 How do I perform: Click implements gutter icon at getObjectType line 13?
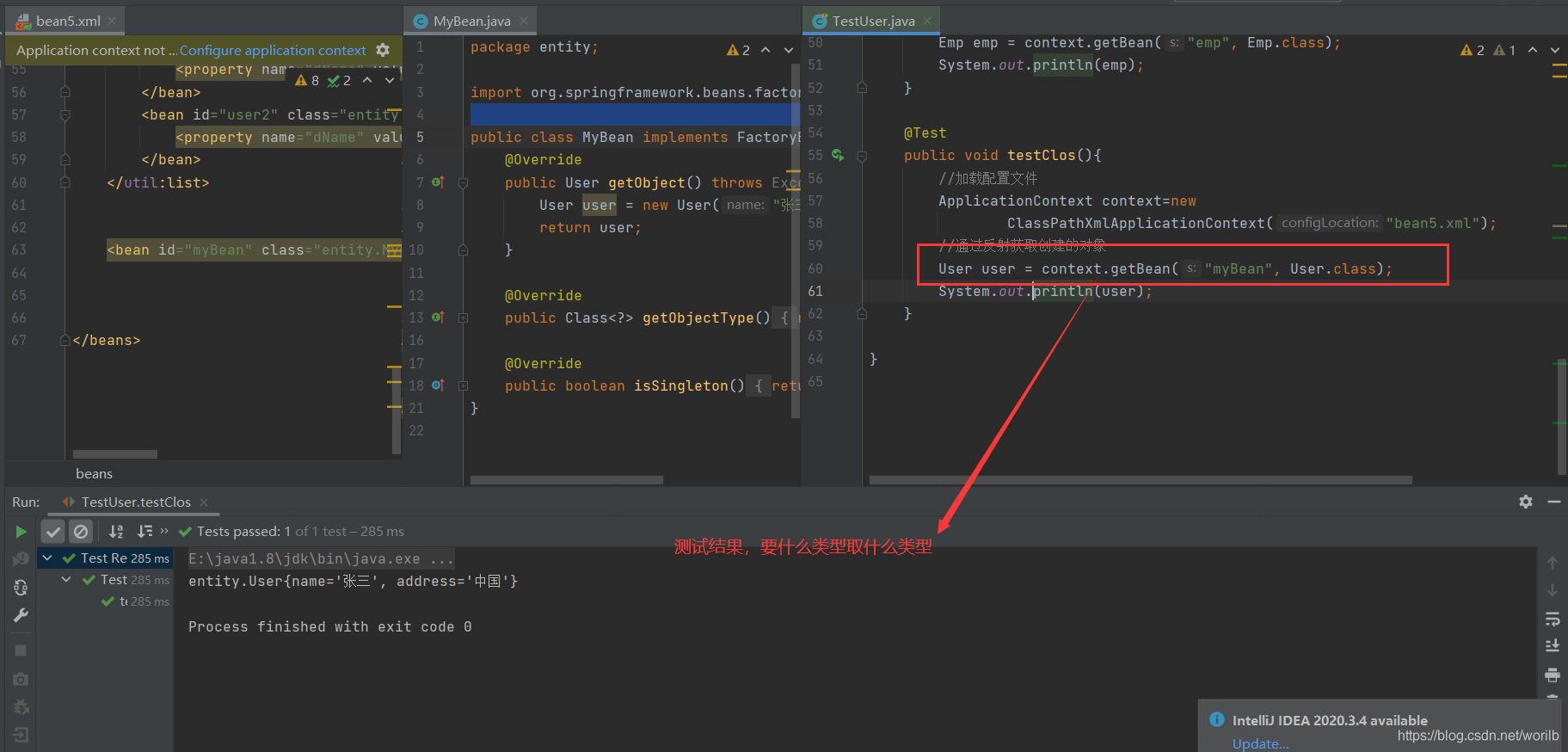click(438, 317)
